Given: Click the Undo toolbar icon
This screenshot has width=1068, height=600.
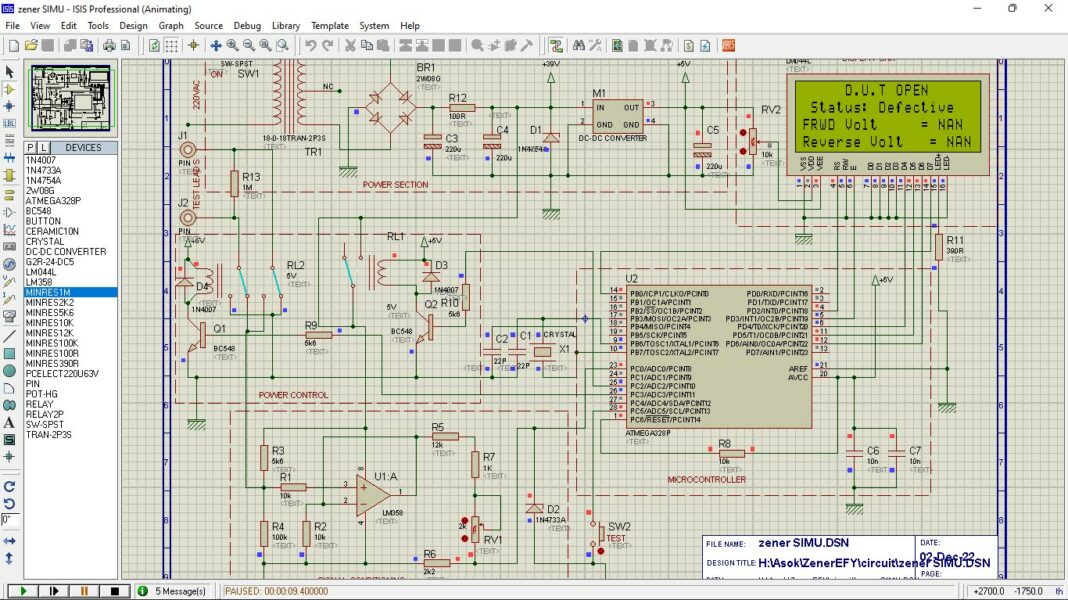Looking at the screenshot, I should point(311,45).
